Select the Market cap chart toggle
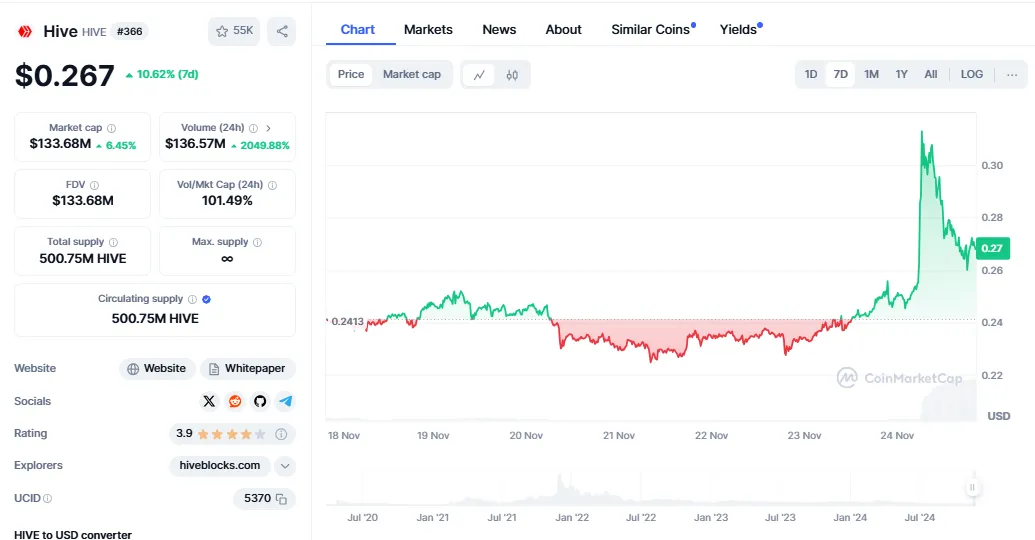1035x540 pixels. pos(412,75)
